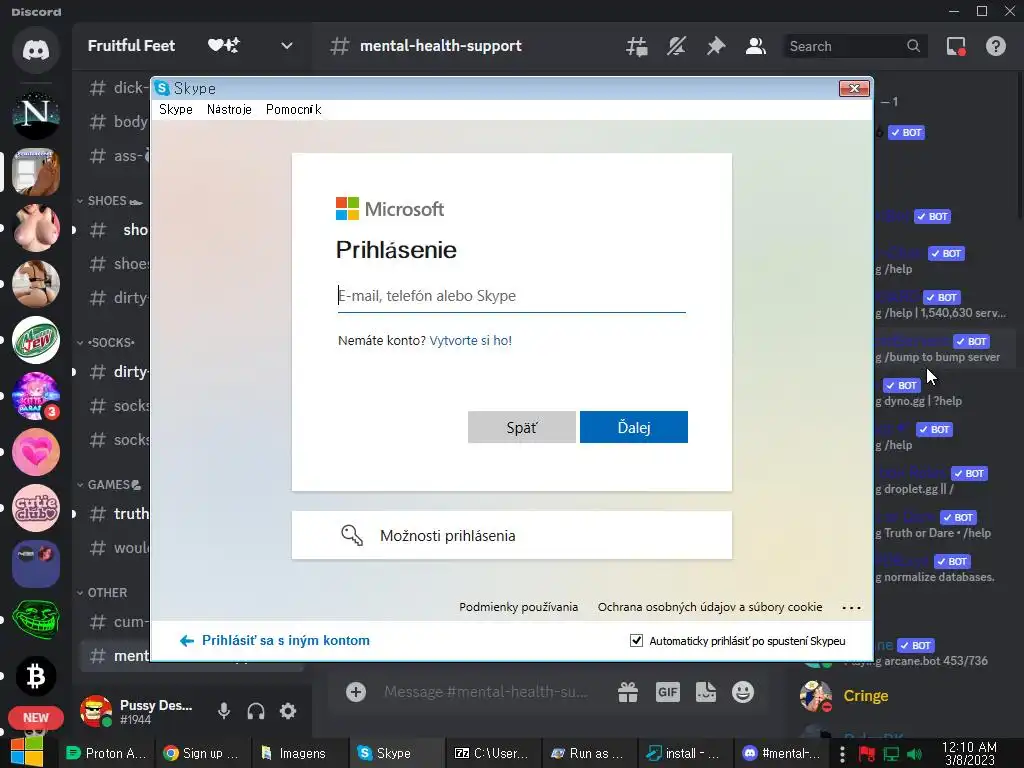Click the red NEW unread indicator
Screen dimensions: 1024x768
tap(36, 718)
